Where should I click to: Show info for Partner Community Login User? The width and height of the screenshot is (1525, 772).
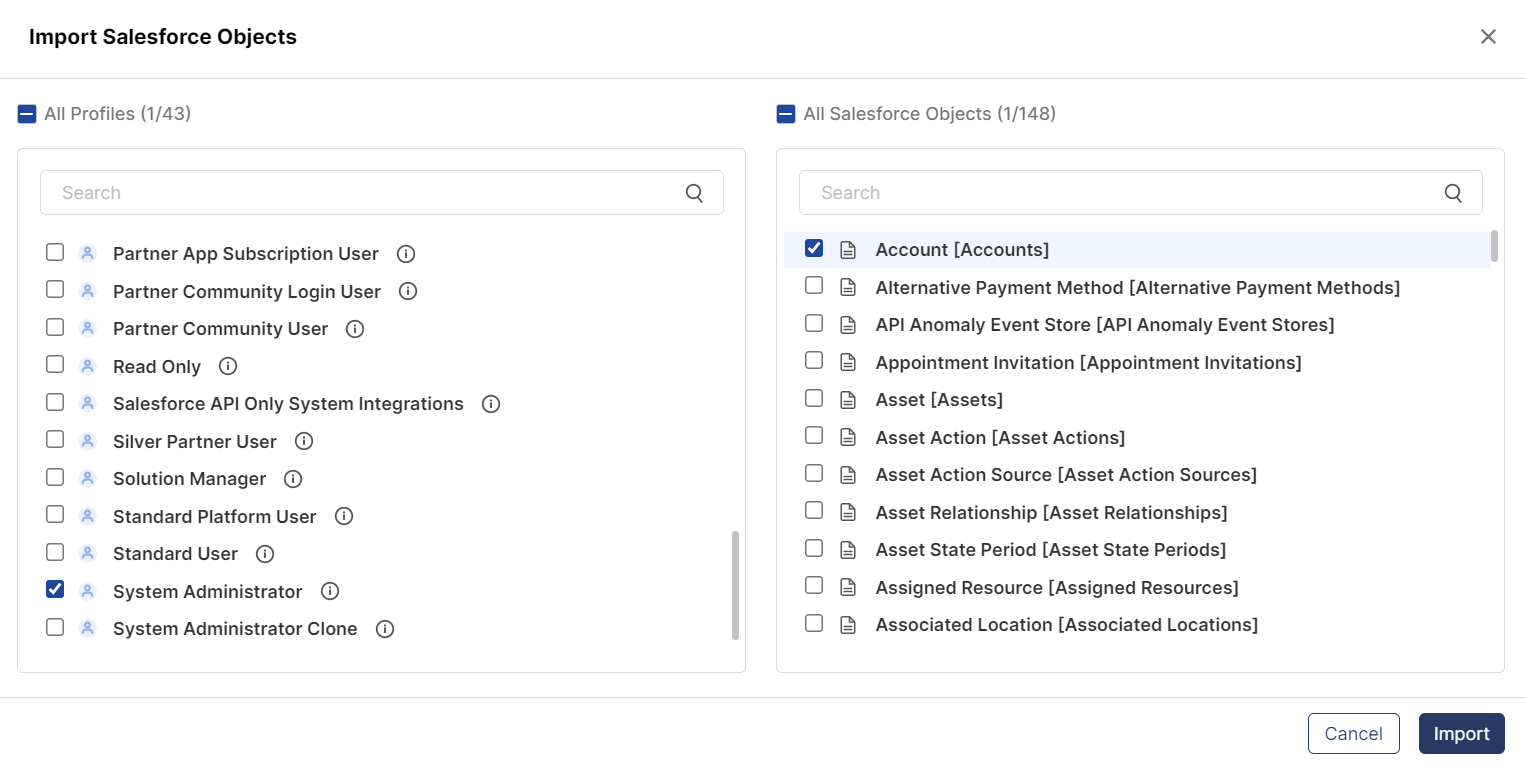(408, 291)
